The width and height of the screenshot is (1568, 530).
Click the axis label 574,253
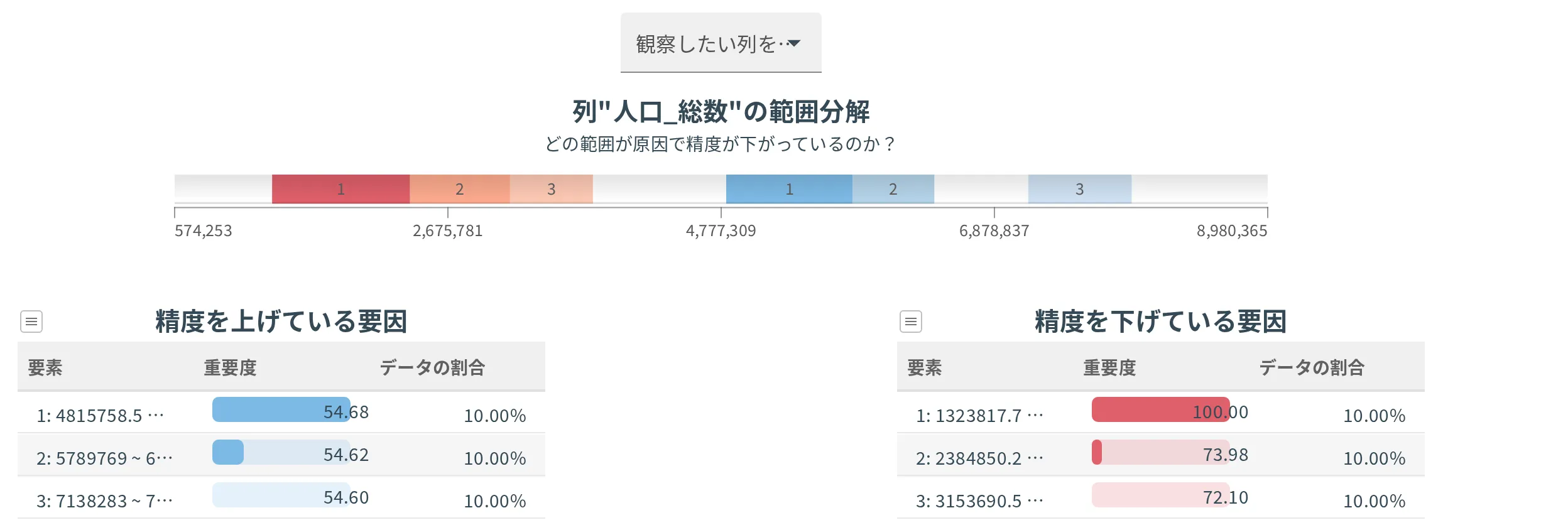[x=204, y=231]
